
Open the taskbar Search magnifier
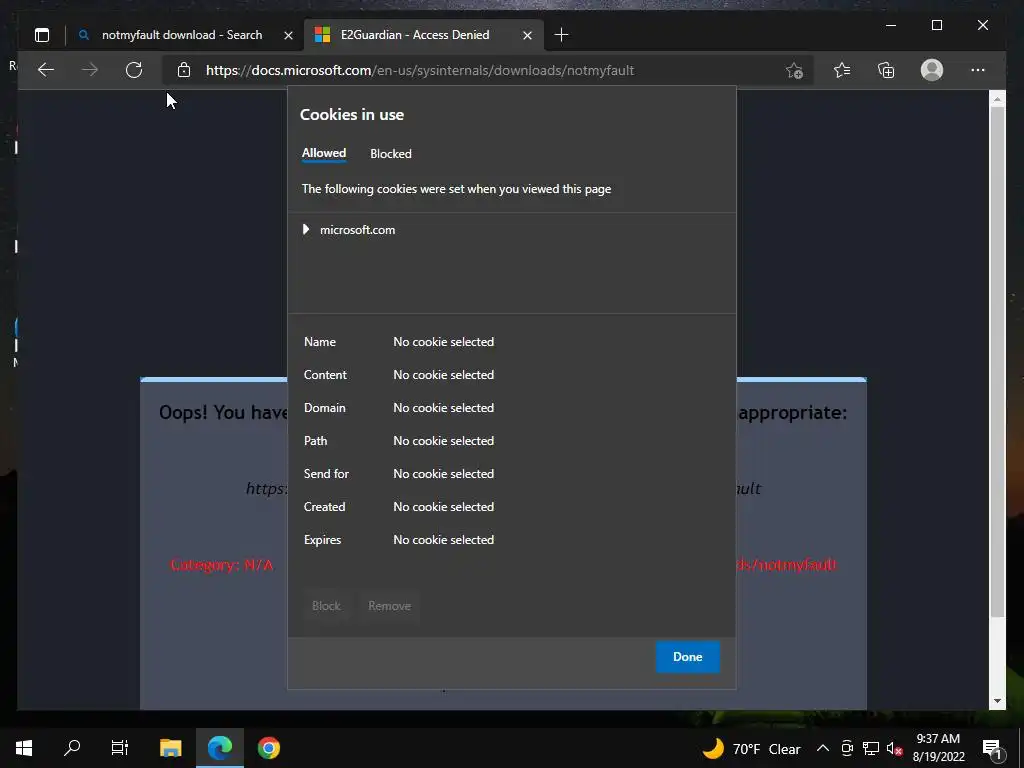tap(72, 748)
